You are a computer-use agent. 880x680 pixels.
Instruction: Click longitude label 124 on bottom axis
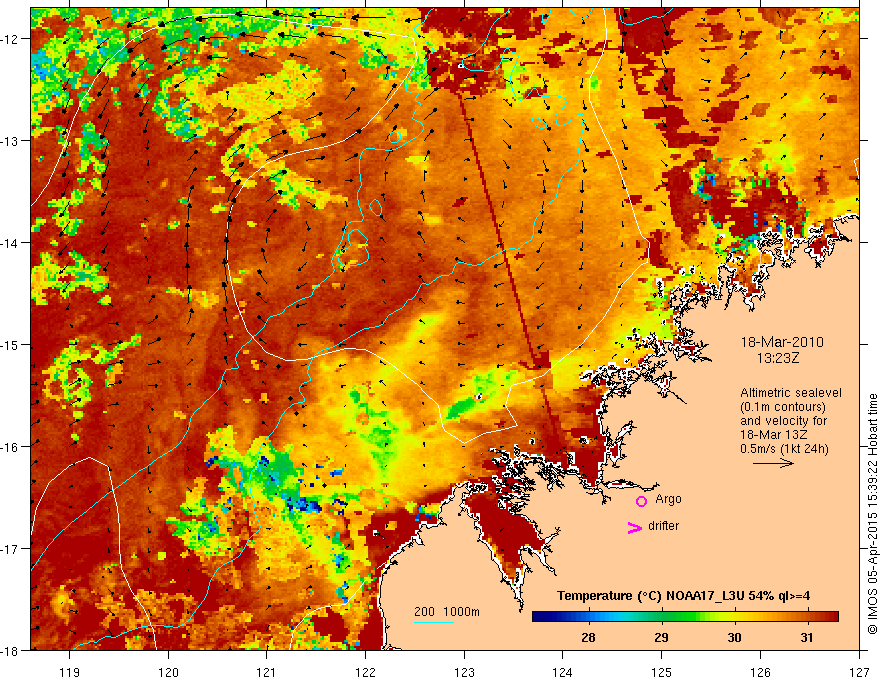pos(562,672)
